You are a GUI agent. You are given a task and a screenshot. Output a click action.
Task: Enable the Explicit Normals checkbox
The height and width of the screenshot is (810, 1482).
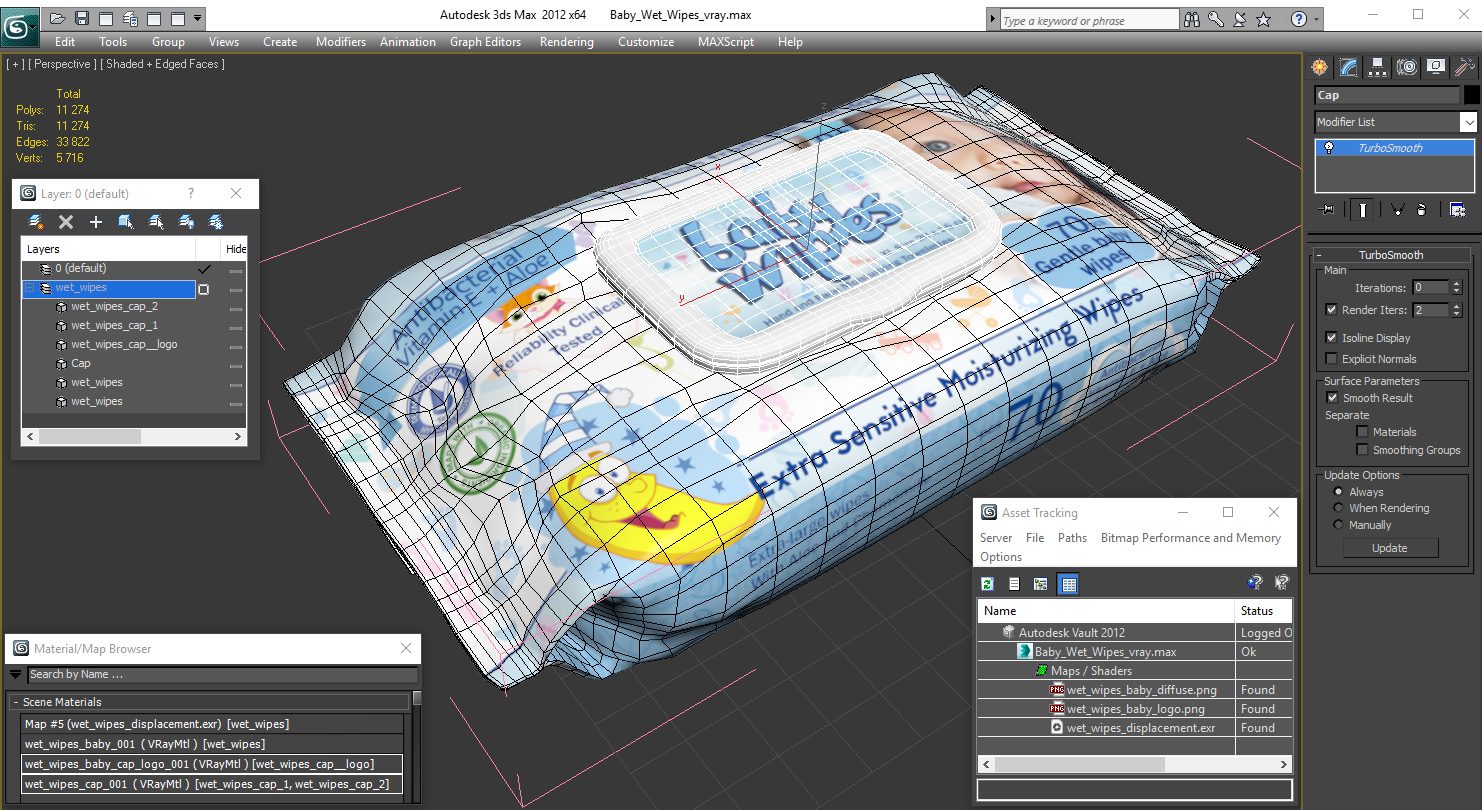click(1331, 359)
